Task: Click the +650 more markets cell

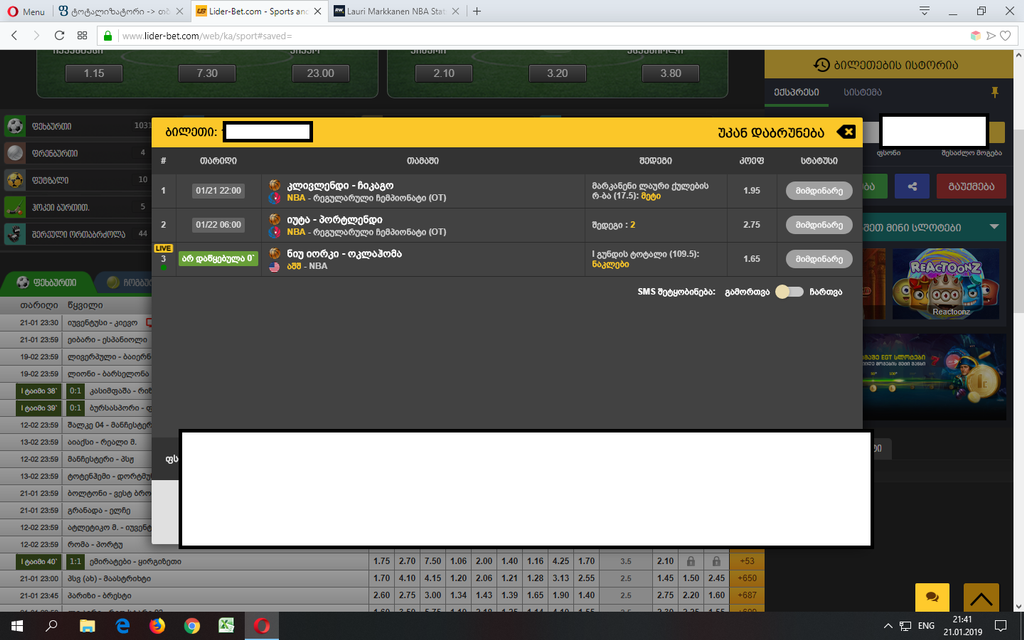Action: (x=747, y=578)
